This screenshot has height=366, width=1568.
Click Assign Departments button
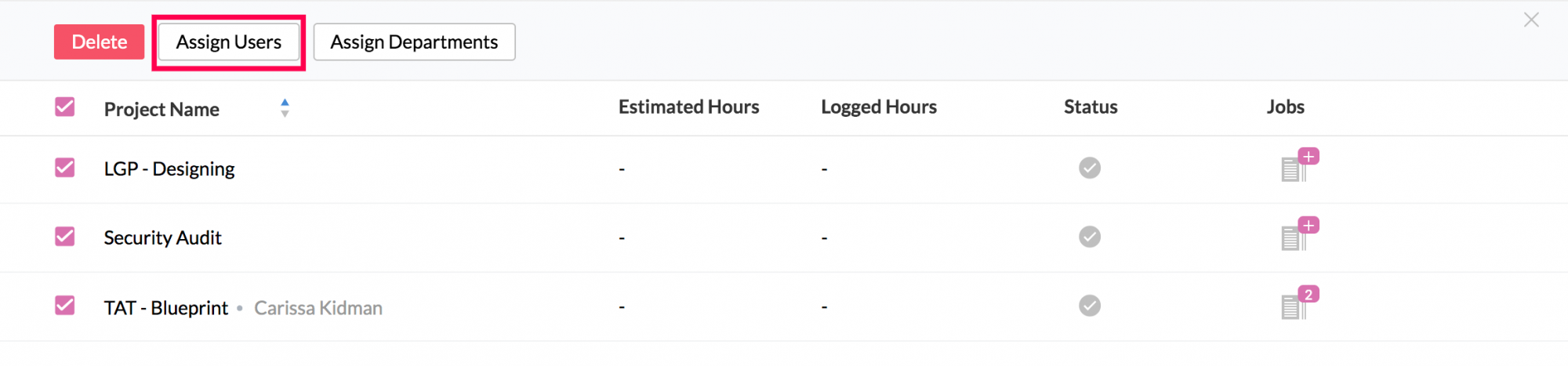pos(414,42)
